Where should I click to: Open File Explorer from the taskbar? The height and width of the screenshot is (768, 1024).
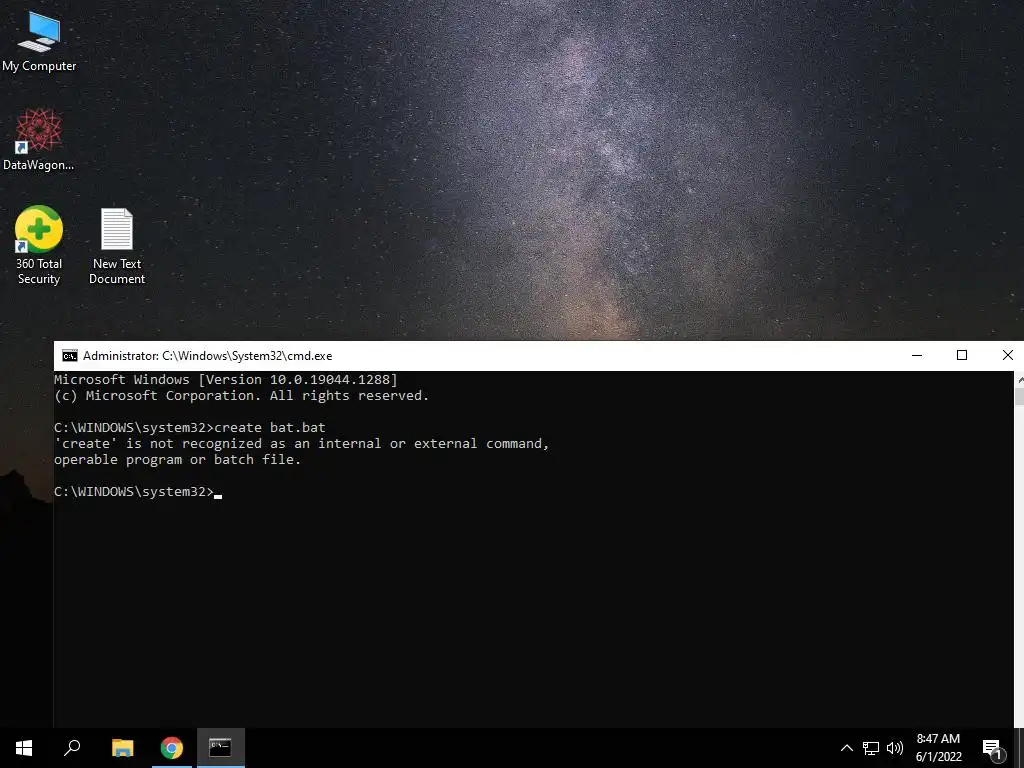[122, 748]
